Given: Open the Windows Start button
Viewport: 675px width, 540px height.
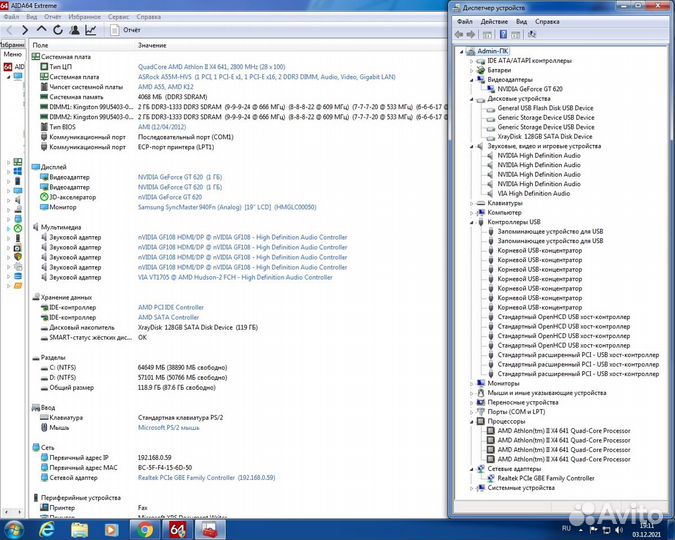Looking at the screenshot, I should [13, 529].
